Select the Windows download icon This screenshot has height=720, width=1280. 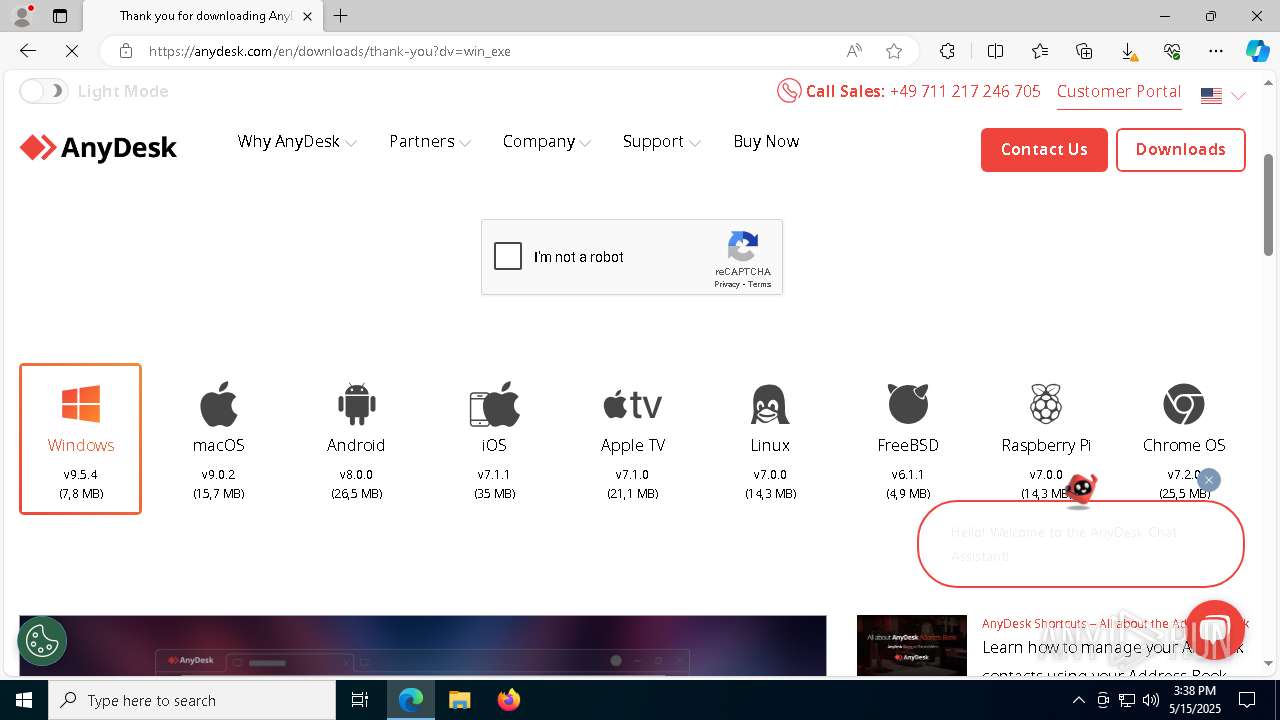pyautogui.click(x=80, y=404)
